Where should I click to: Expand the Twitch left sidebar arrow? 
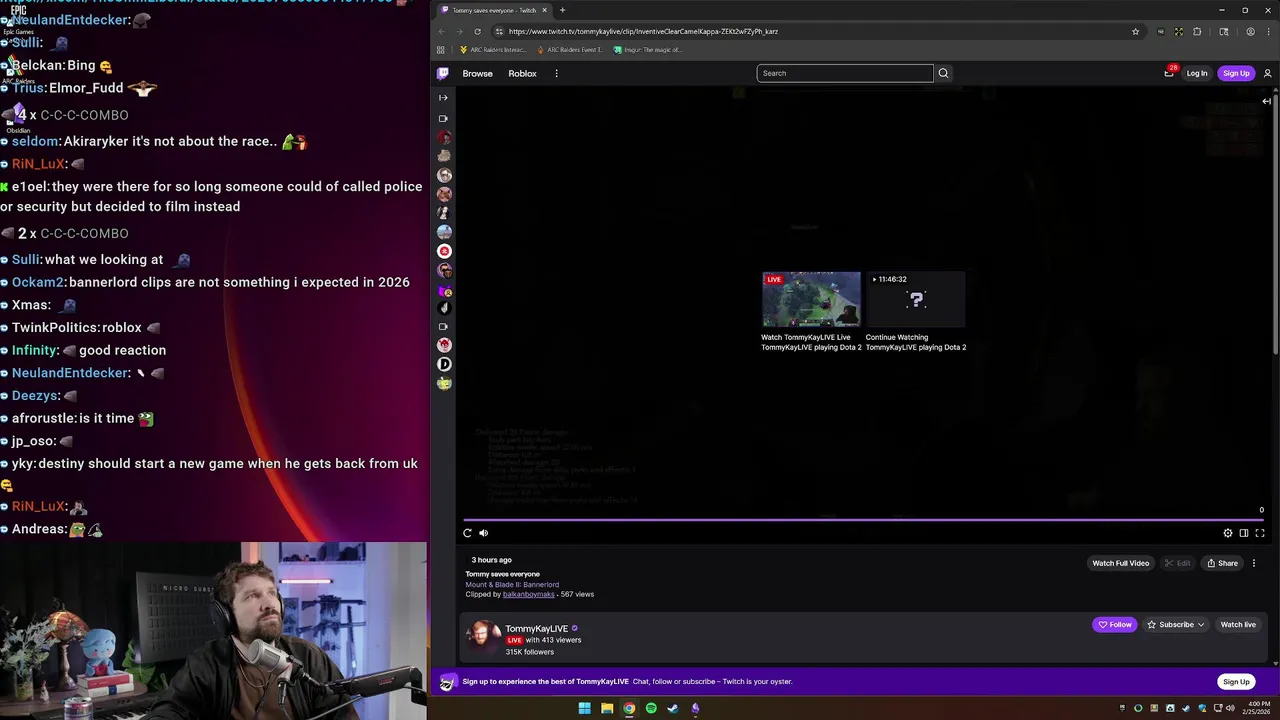pyautogui.click(x=443, y=98)
